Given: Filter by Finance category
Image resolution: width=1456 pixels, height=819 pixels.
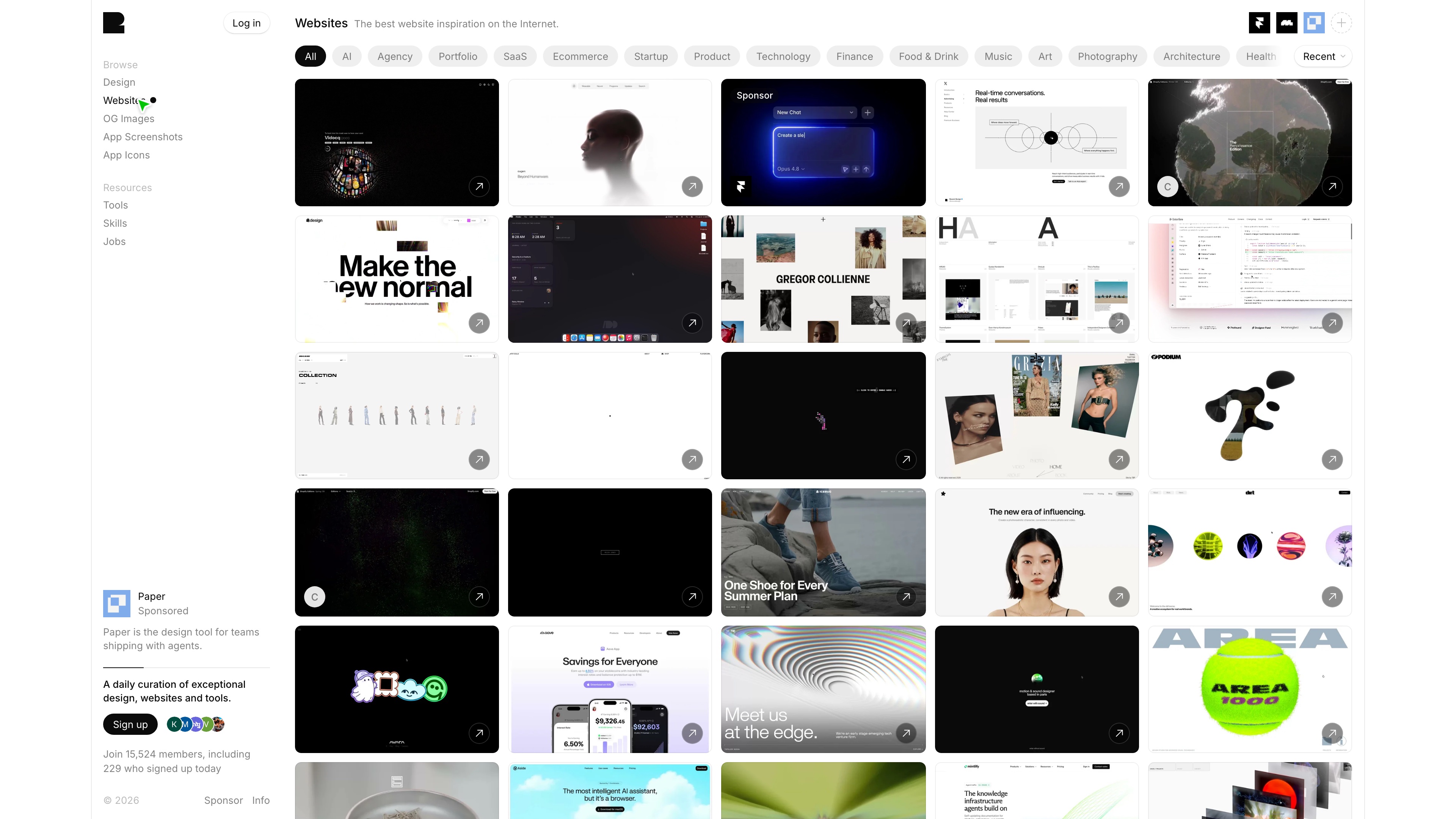Looking at the screenshot, I should click(x=855, y=56).
